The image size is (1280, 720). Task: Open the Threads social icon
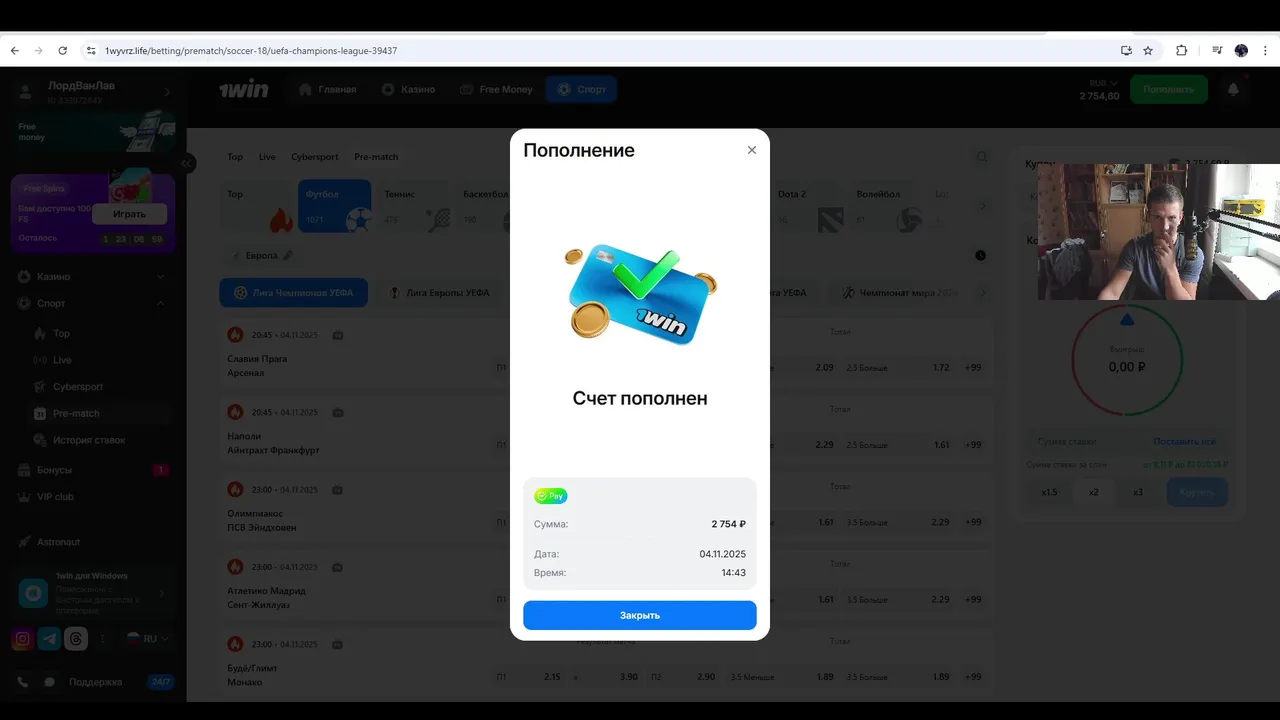(76, 639)
